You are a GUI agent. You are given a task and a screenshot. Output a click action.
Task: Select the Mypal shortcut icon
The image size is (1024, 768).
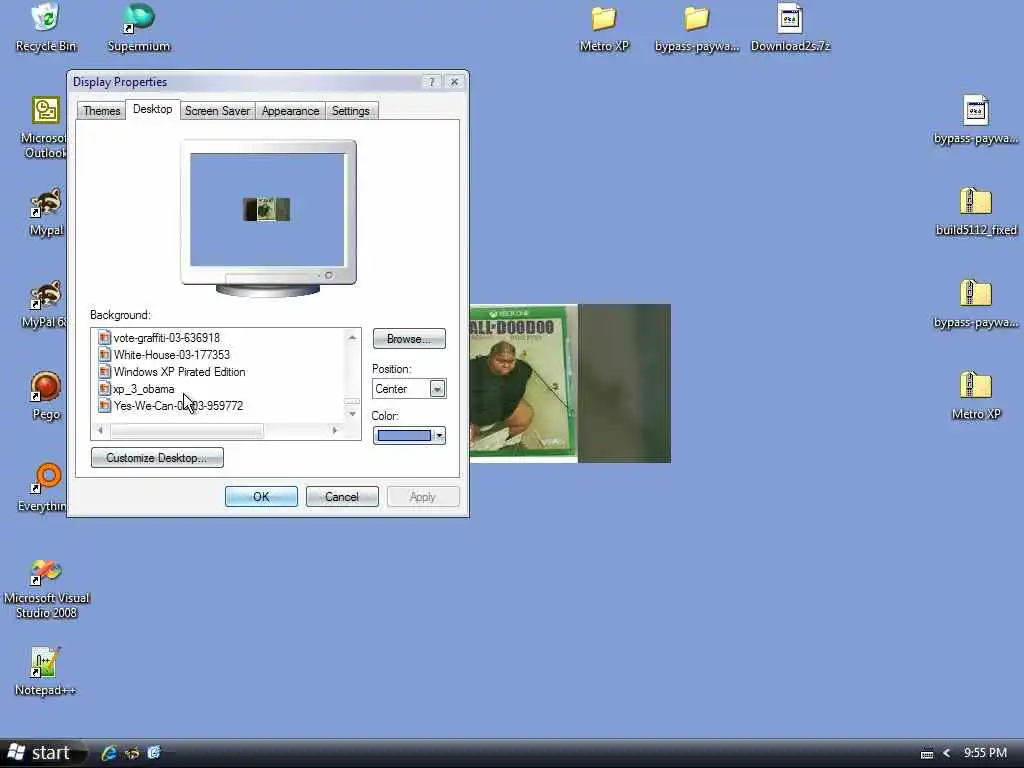(46, 212)
